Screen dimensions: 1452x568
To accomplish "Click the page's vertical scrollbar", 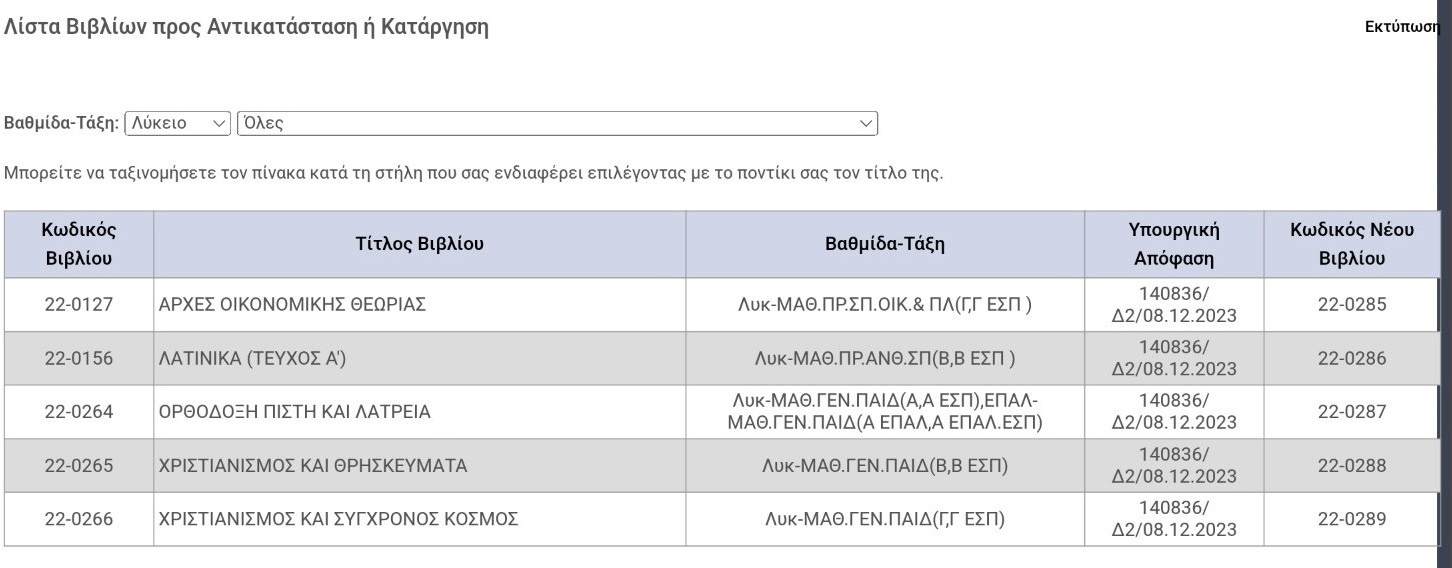I will point(1445,300).
